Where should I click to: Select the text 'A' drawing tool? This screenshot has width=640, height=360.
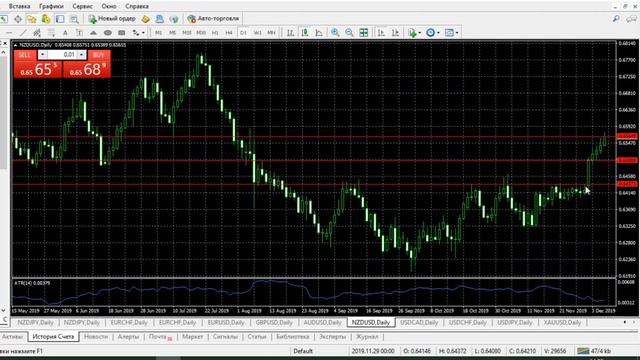pyautogui.click(x=65, y=33)
